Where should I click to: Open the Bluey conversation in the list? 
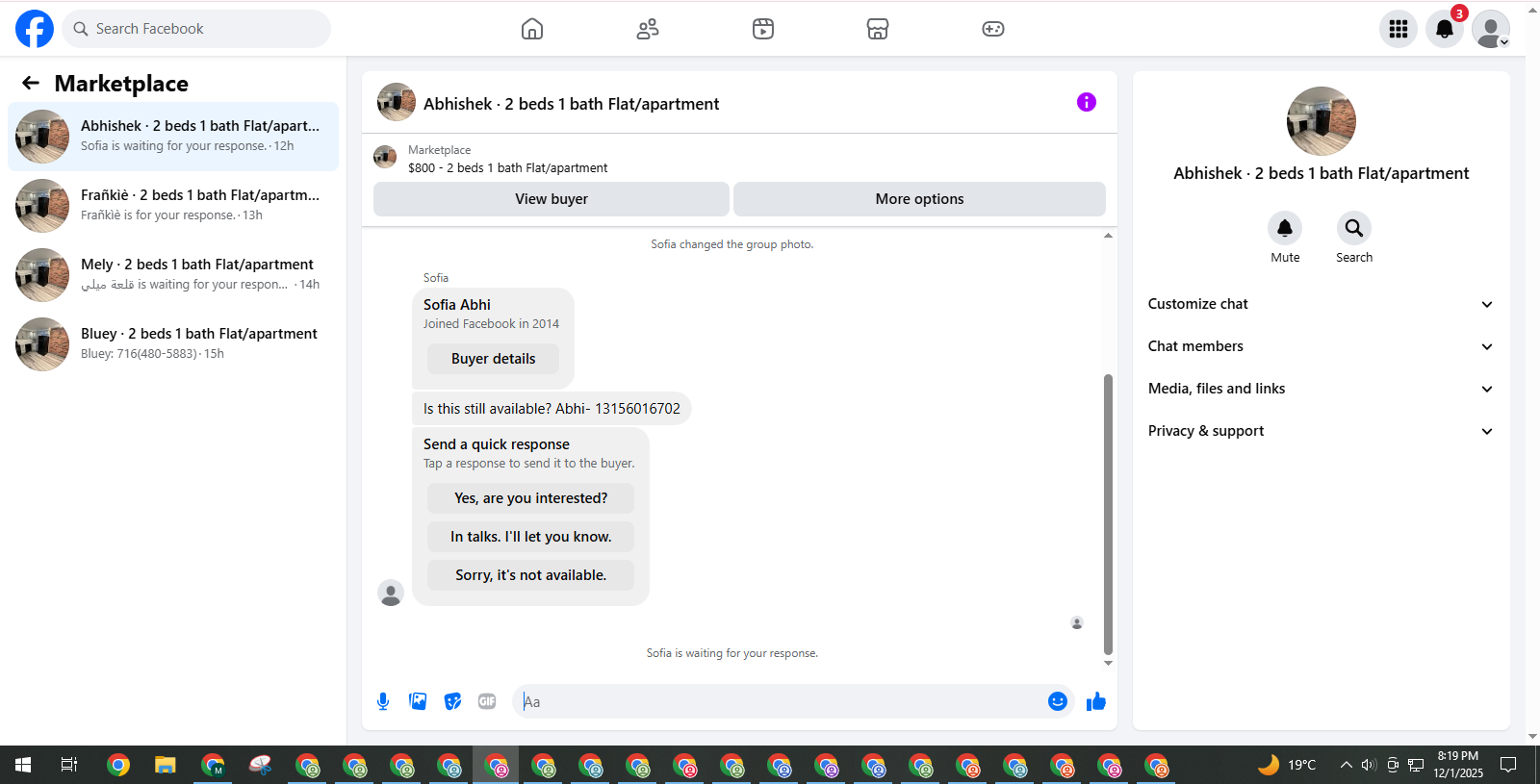[173, 344]
